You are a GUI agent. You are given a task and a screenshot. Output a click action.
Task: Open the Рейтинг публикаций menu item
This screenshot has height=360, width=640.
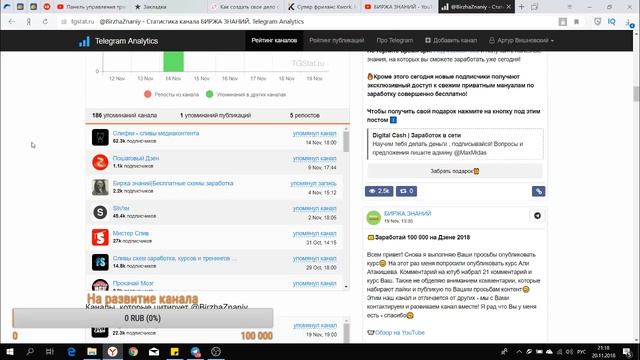pos(336,40)
